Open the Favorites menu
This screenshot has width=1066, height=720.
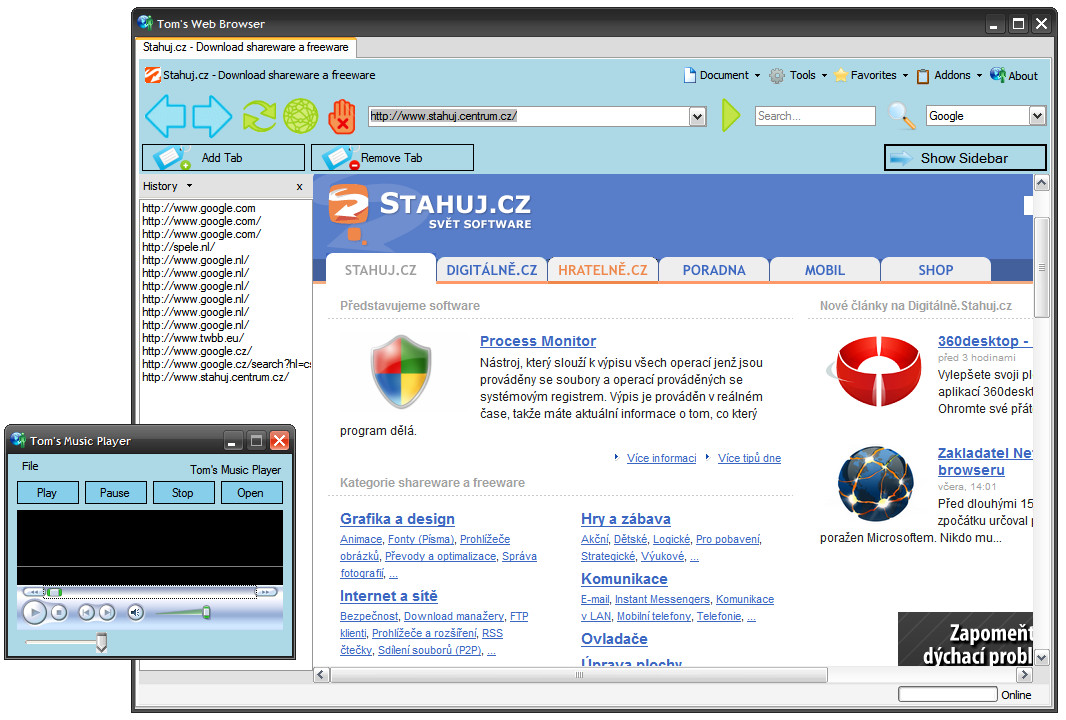[x=871, y=75]
